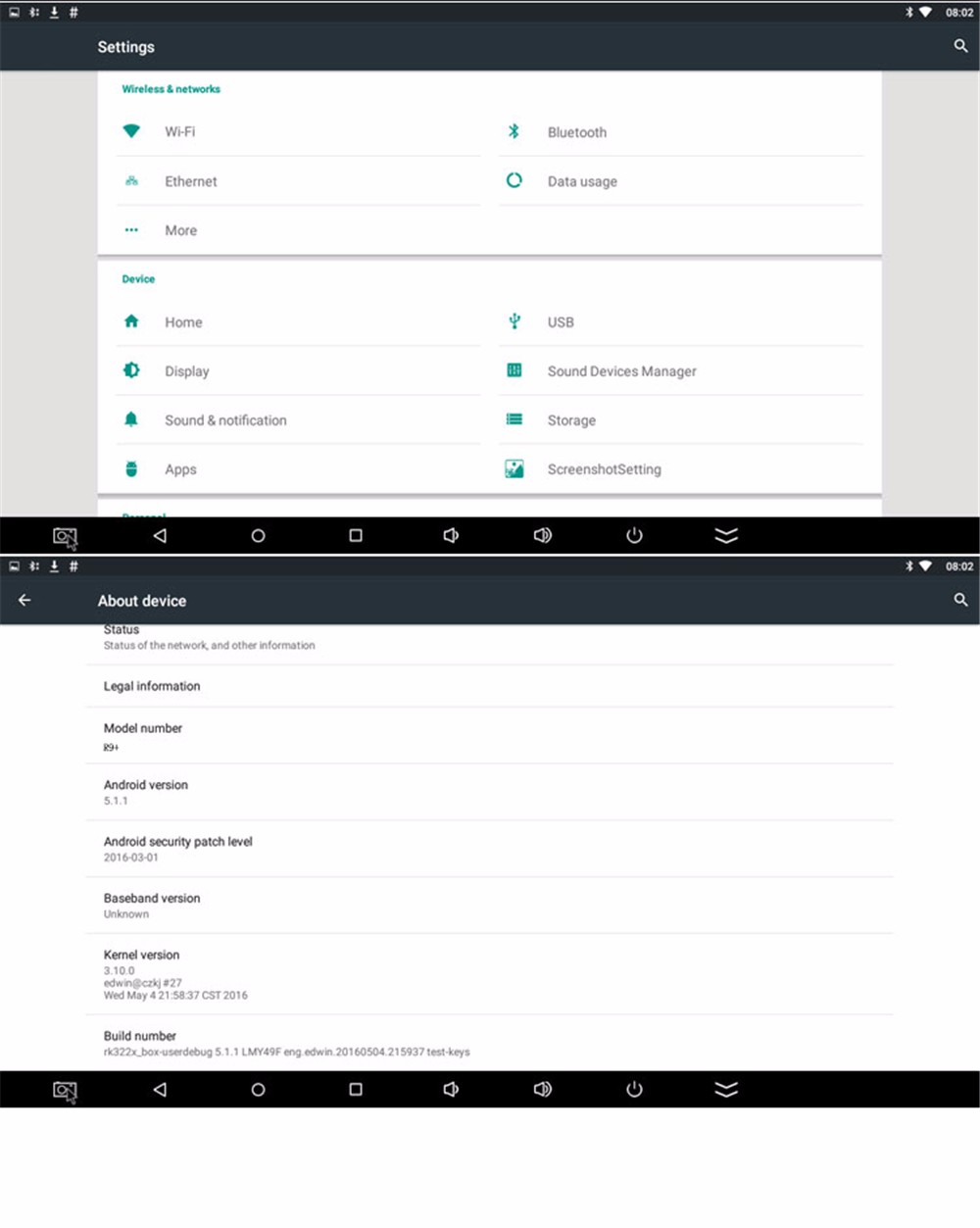Open the Home entry under Device
The image size is (980, 1228).
[x=183, y=322]
